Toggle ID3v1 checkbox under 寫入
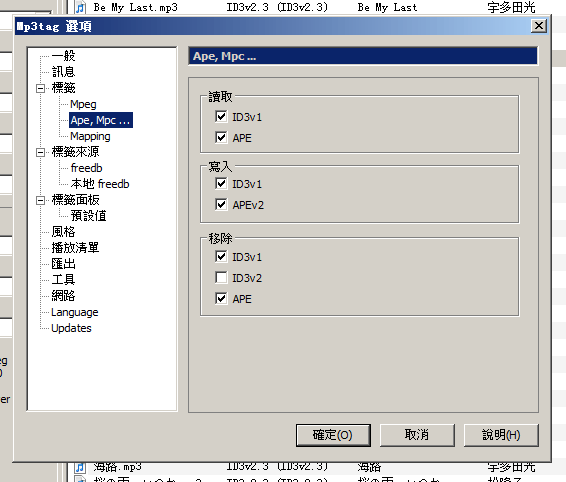The image size is (566, 482). point(221,183)
